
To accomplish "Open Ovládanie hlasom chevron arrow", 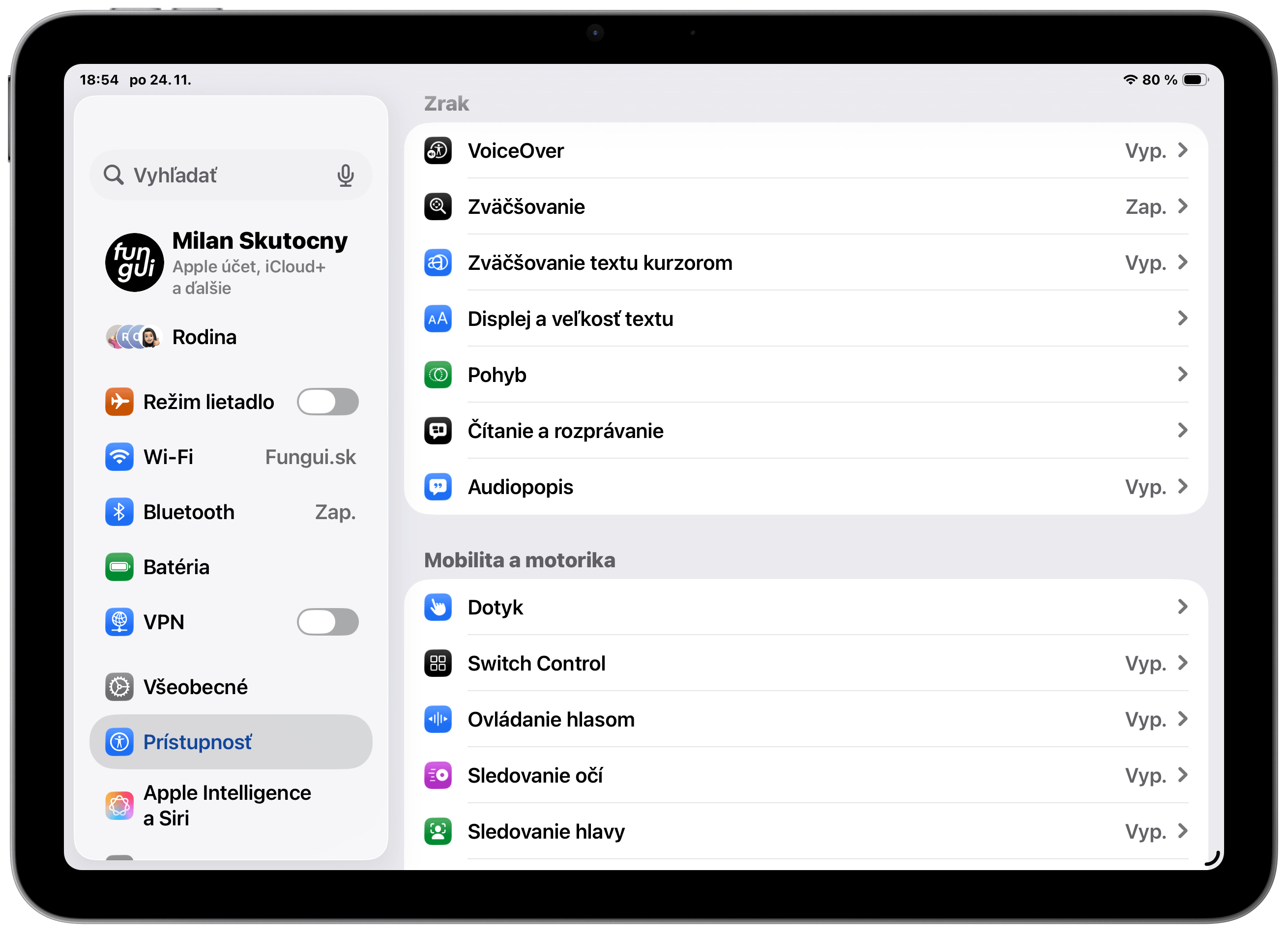I will (1182, 719).
